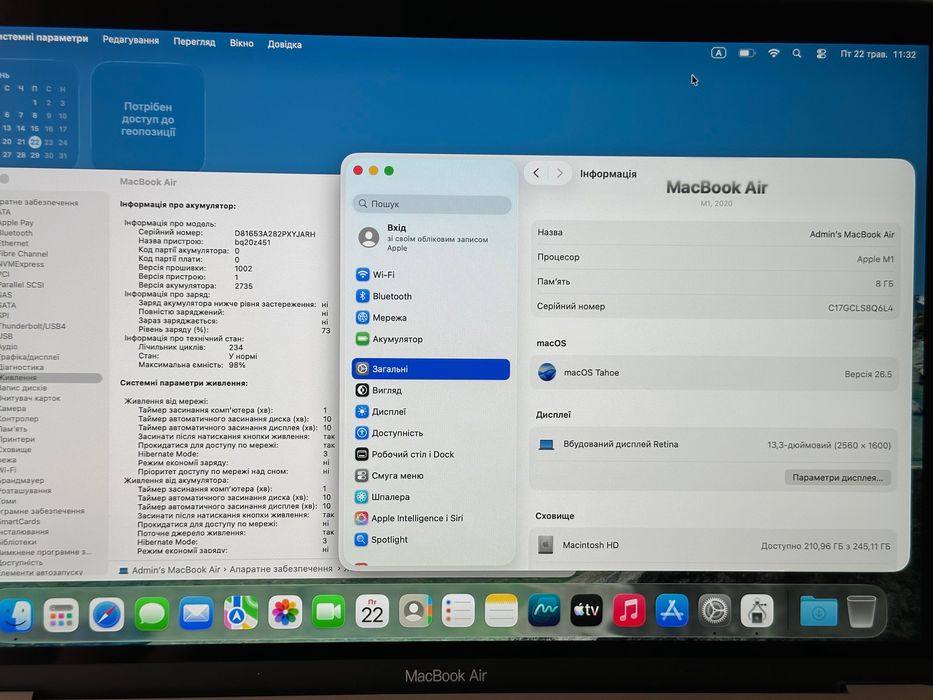Go back in System Settings
Viewport: 933px width, 700px height.
(x=536, y=173)
